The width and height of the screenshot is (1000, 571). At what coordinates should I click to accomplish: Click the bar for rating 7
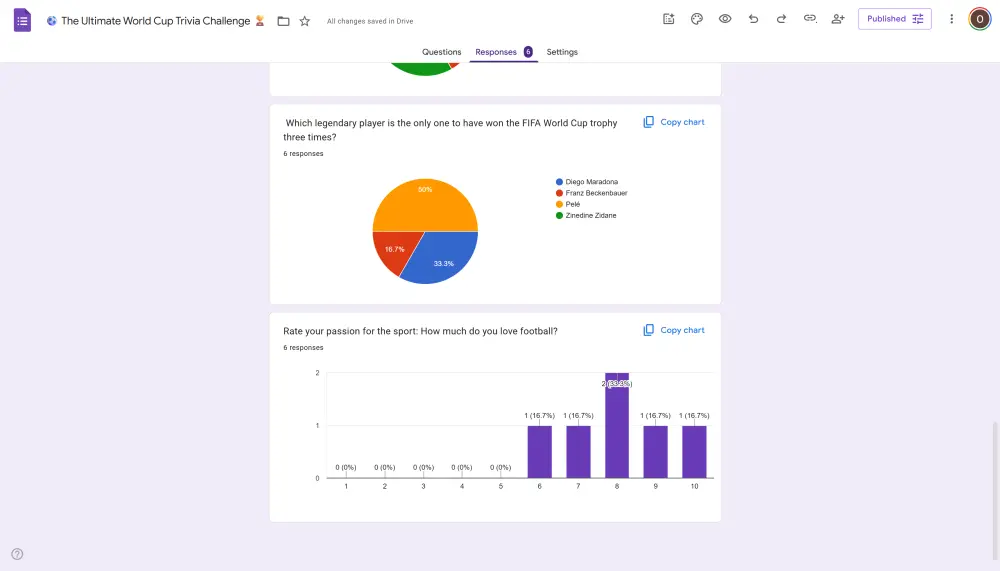(578, 452)
